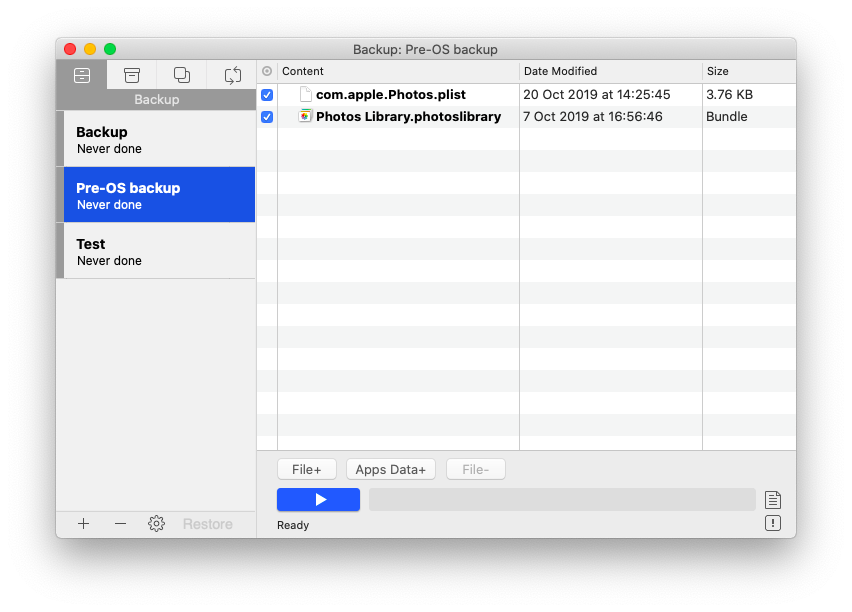Run the Pre-OS backup

tap(318, 499)
